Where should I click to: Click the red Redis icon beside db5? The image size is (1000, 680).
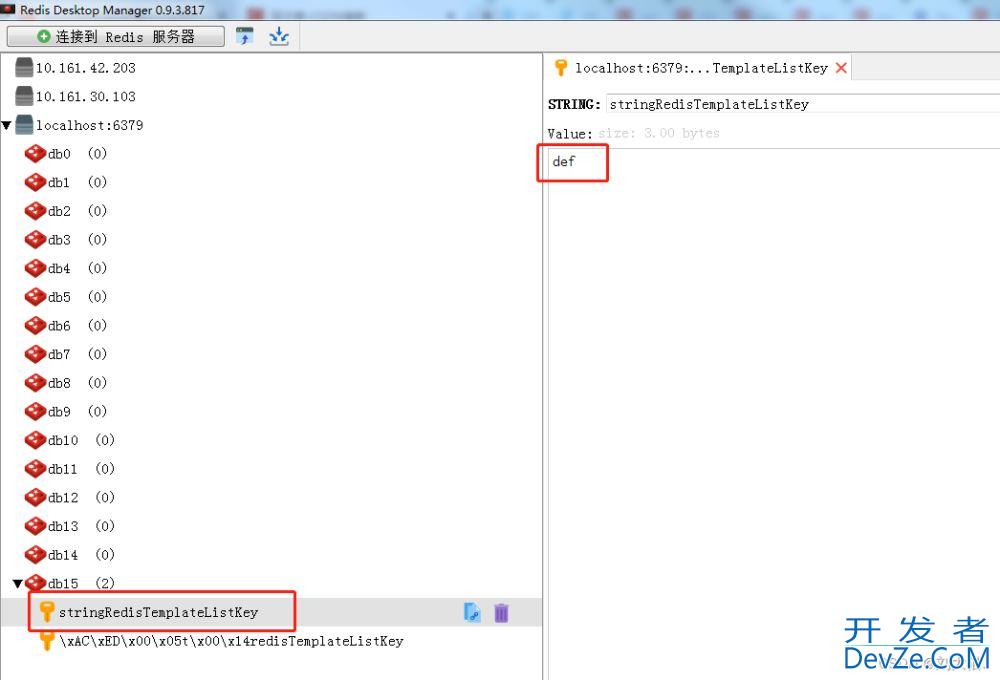point(35,297)
